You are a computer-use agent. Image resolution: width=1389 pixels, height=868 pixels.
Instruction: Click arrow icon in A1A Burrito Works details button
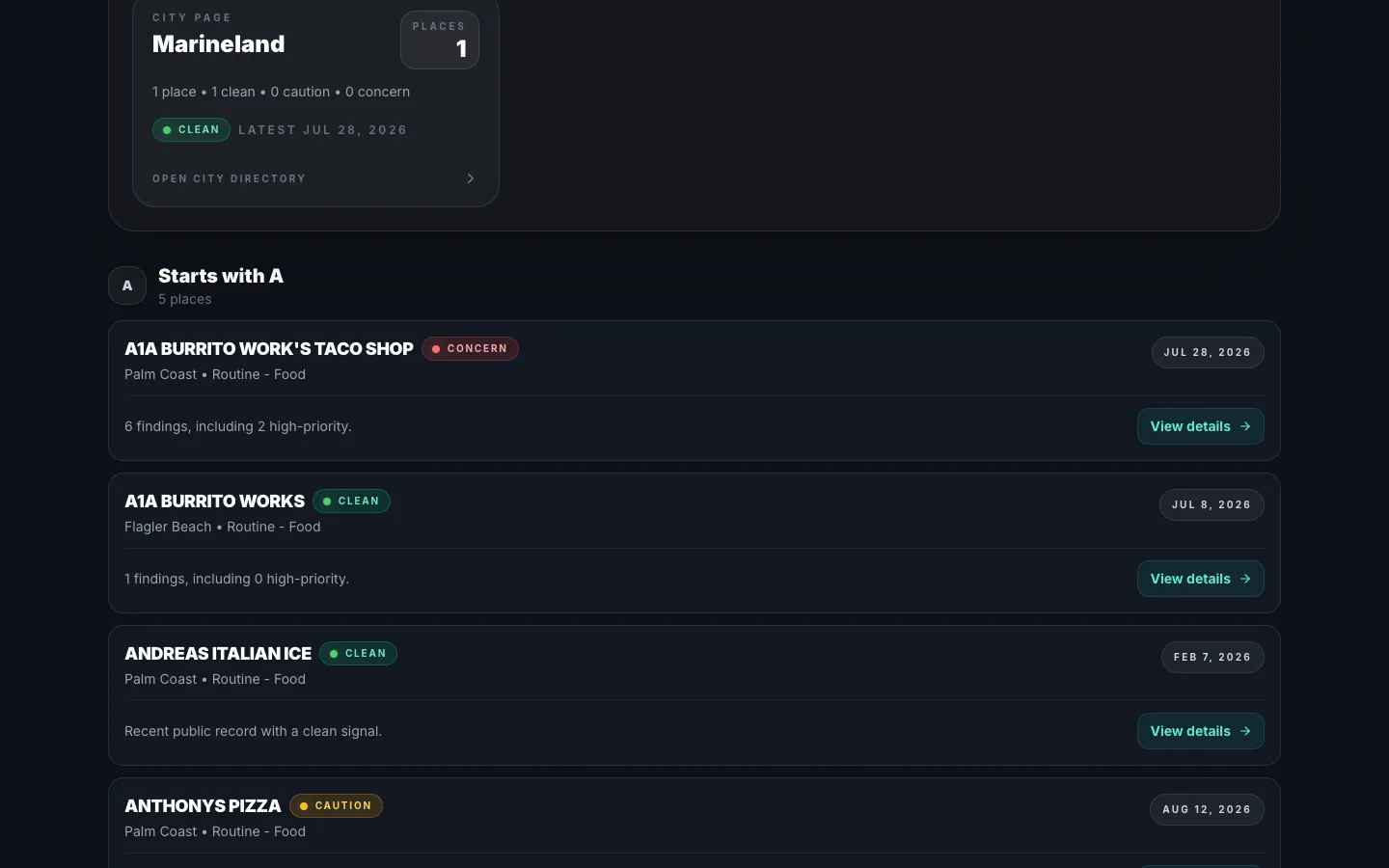(x=1245, y=579)
